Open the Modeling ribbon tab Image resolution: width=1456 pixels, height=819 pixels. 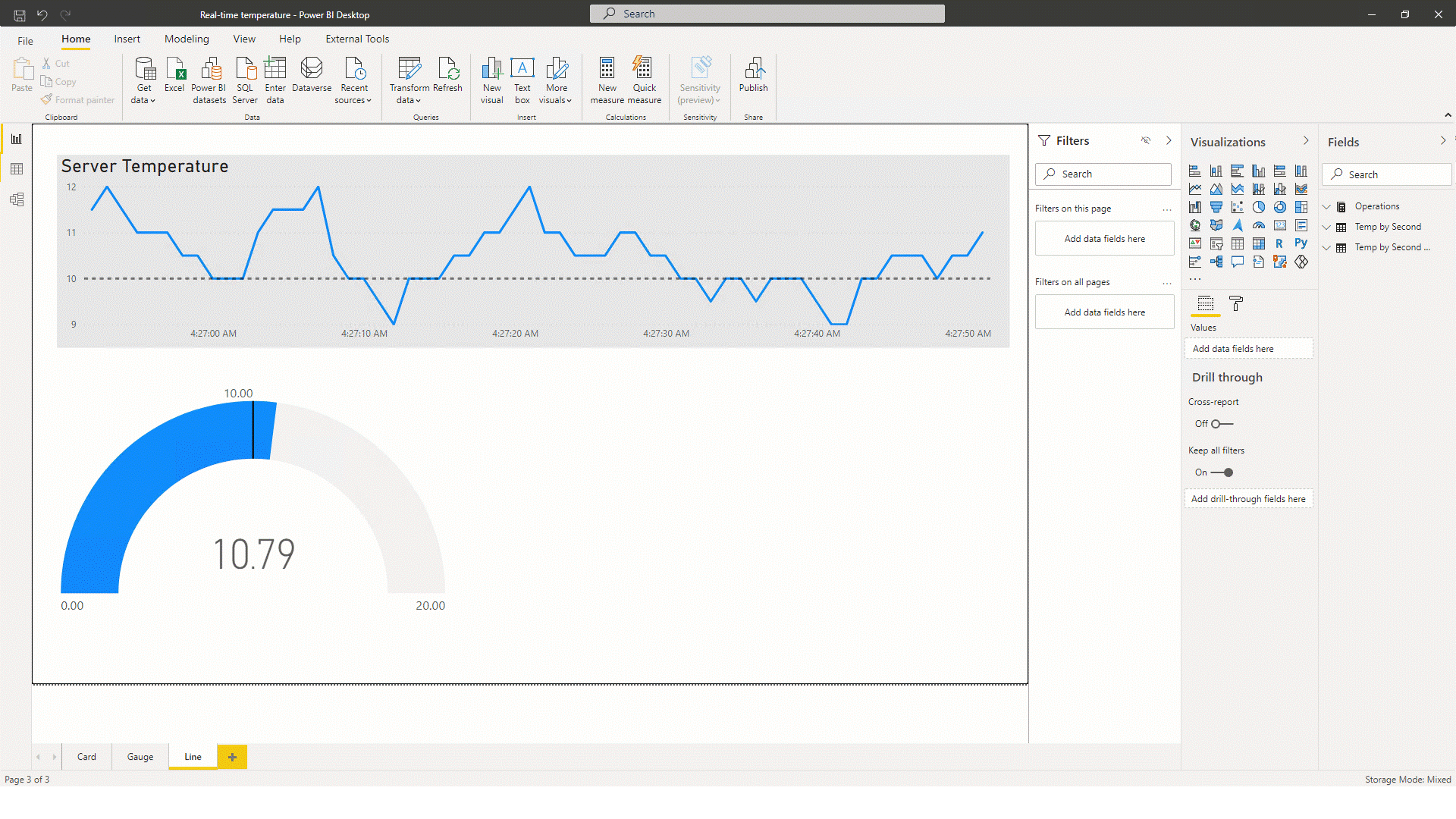coord(186,39)
